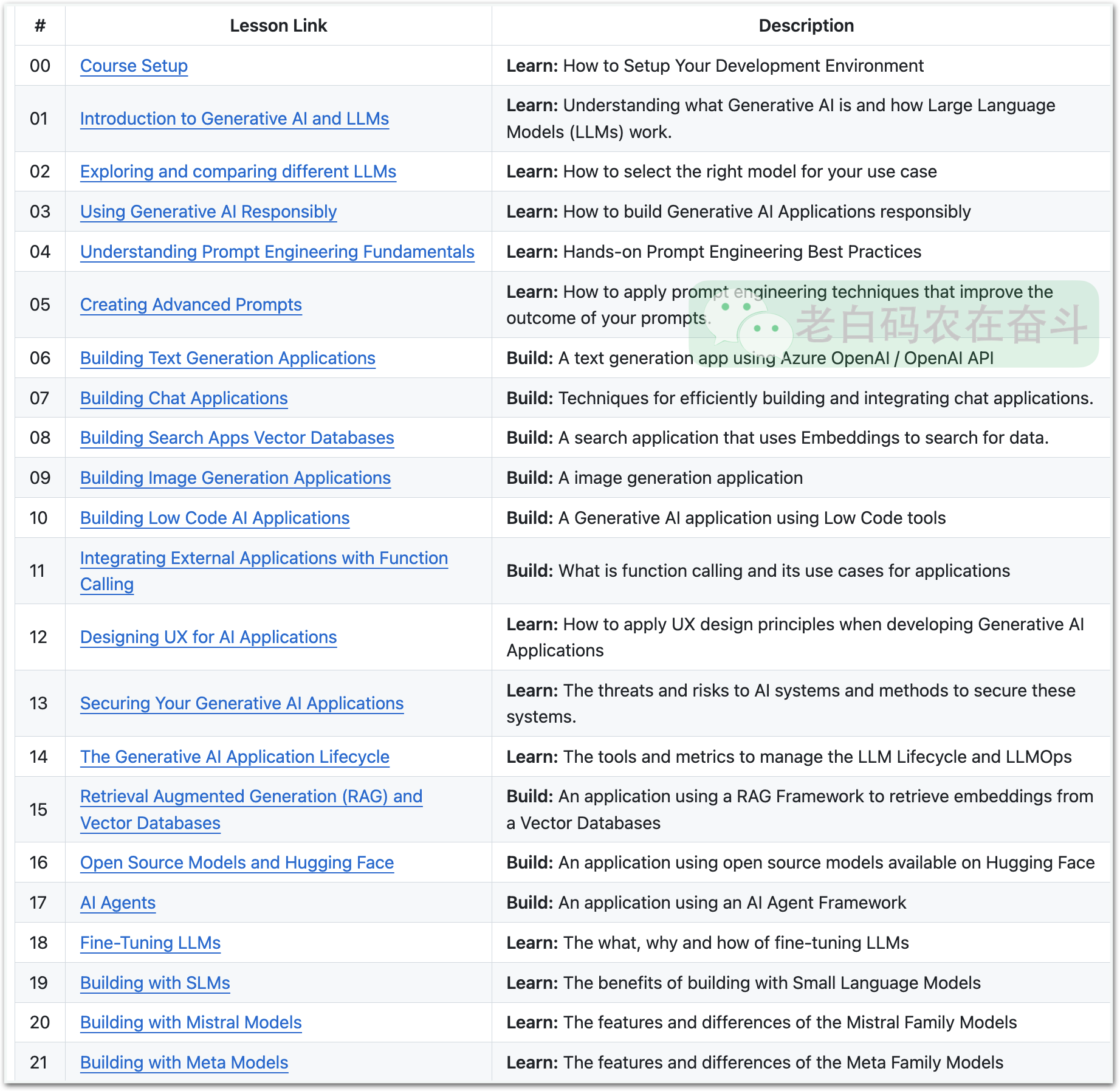Screen dimensions: 1120x1091
Task: Open the AI Agents lesson link
Action: 118,903
